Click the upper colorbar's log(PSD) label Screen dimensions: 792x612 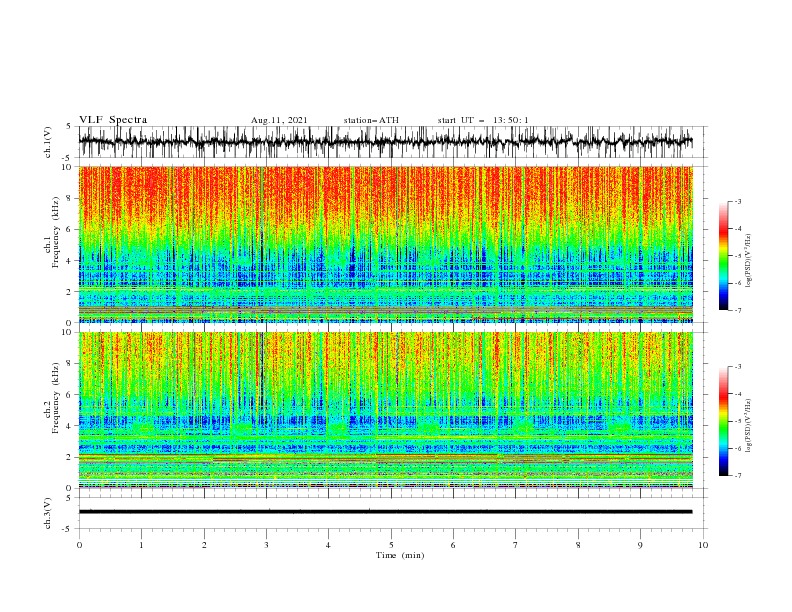point(749,261)
